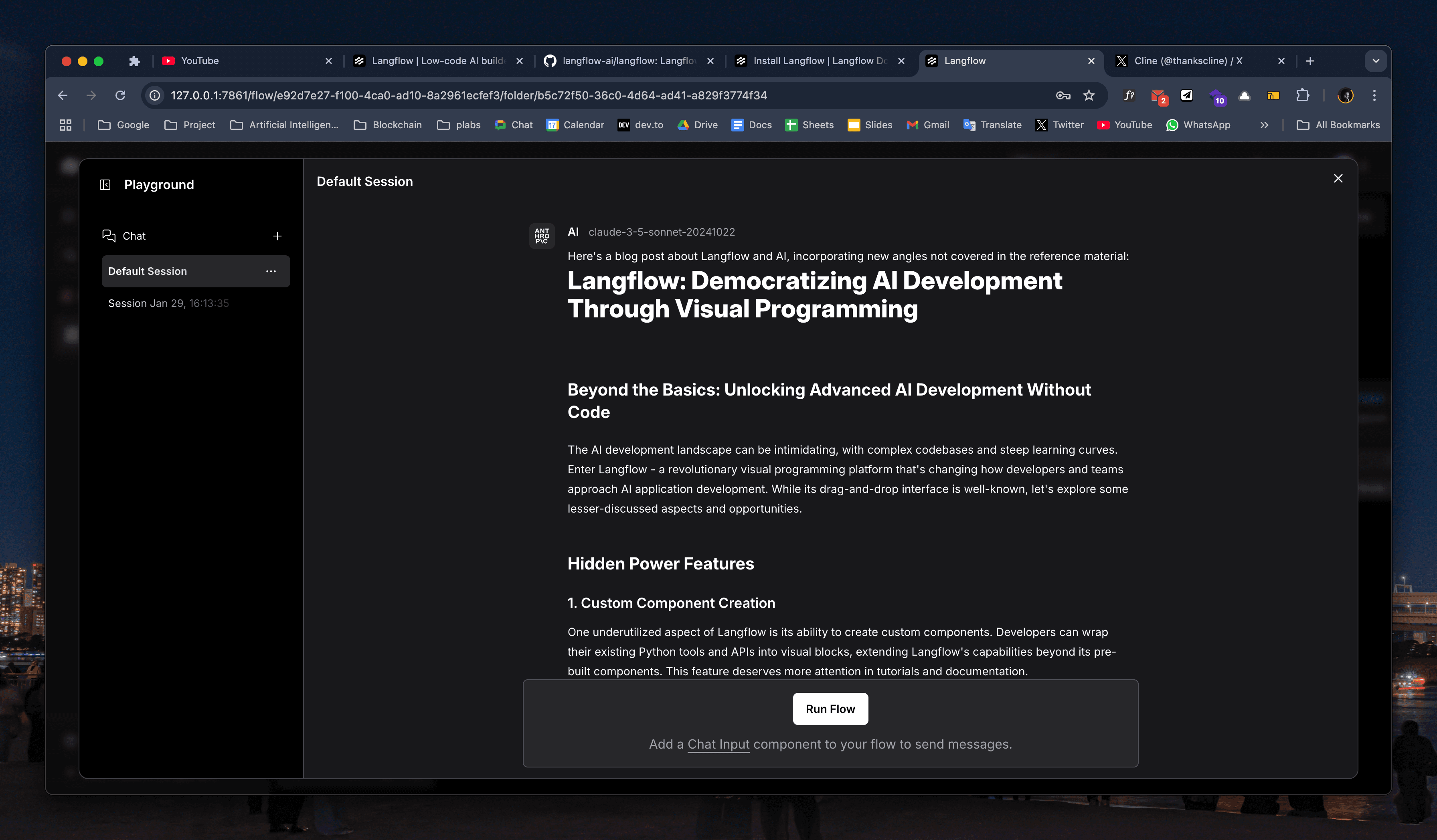Click the extensions puzzle piece icon
This screenshot has height=840, width=1437.
[1303, 95]
